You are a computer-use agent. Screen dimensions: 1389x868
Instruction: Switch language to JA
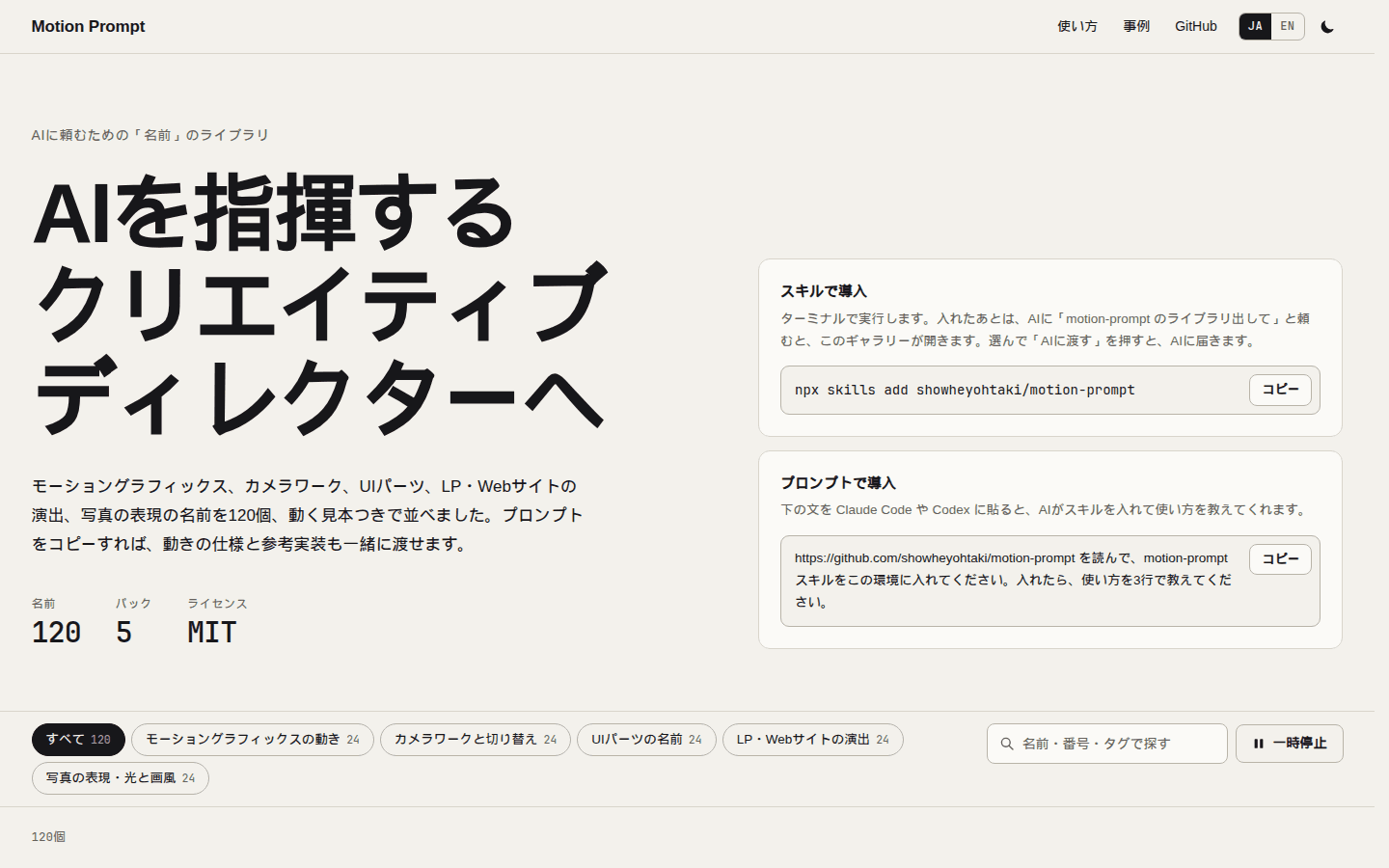1255,27
